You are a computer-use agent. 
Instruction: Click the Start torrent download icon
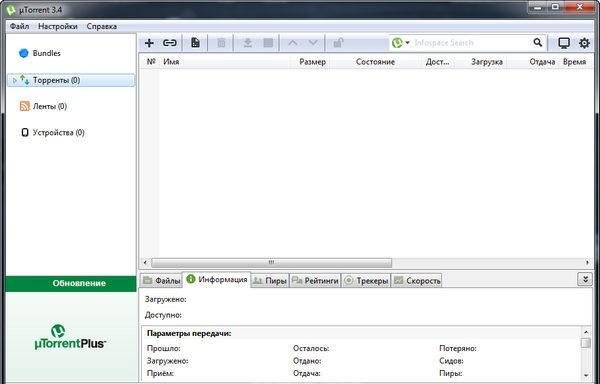point(248,43)
